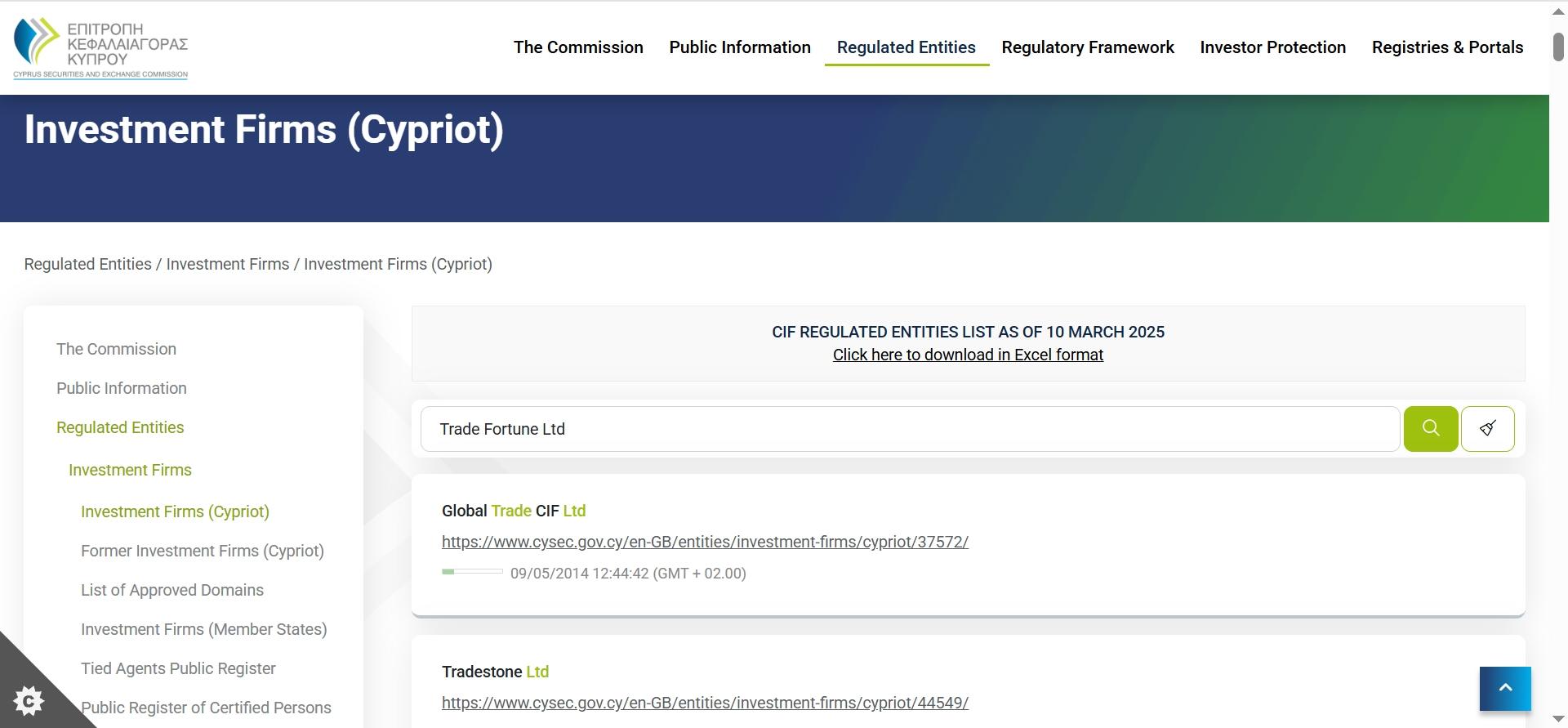Screen dimensions: 1568x728
Task: Select Investment Firms (Cypriot) sidebar item
Action: tap(175, 511)
